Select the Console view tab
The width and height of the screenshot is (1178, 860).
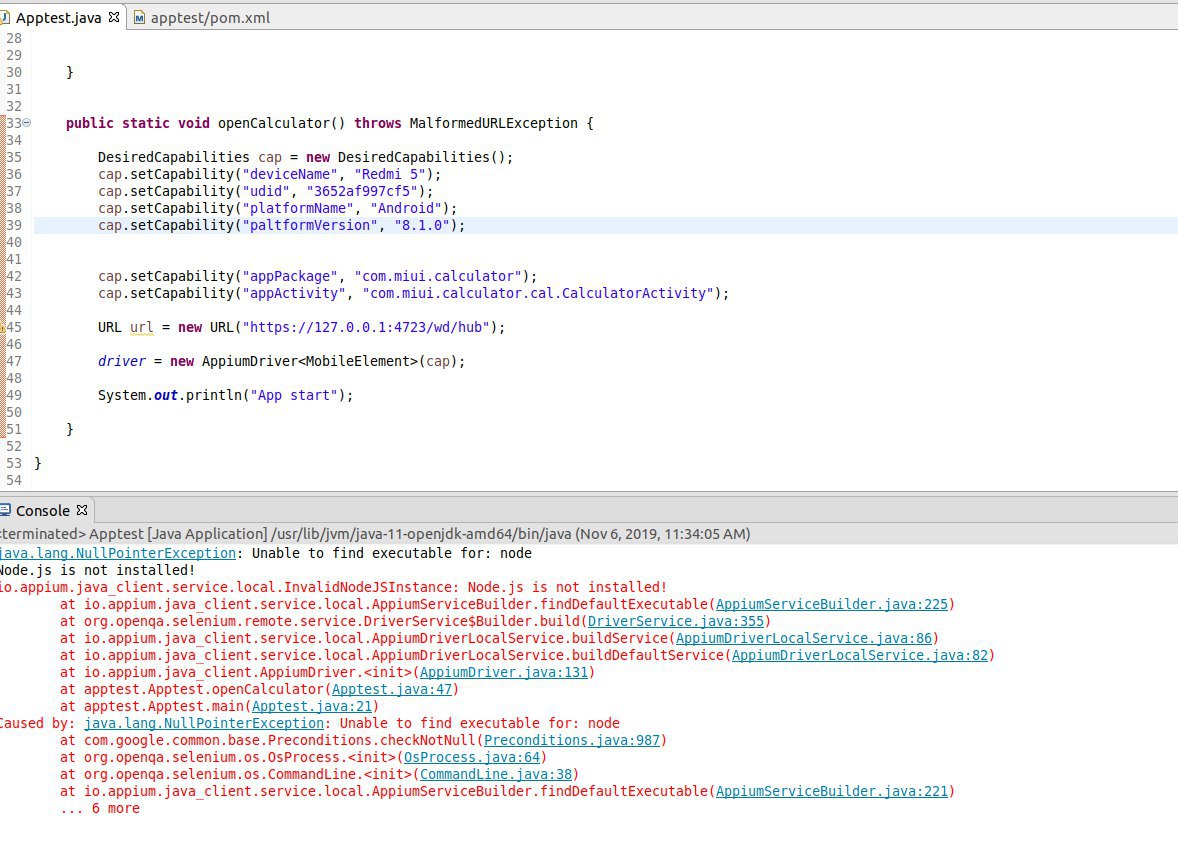coord(43,511)
